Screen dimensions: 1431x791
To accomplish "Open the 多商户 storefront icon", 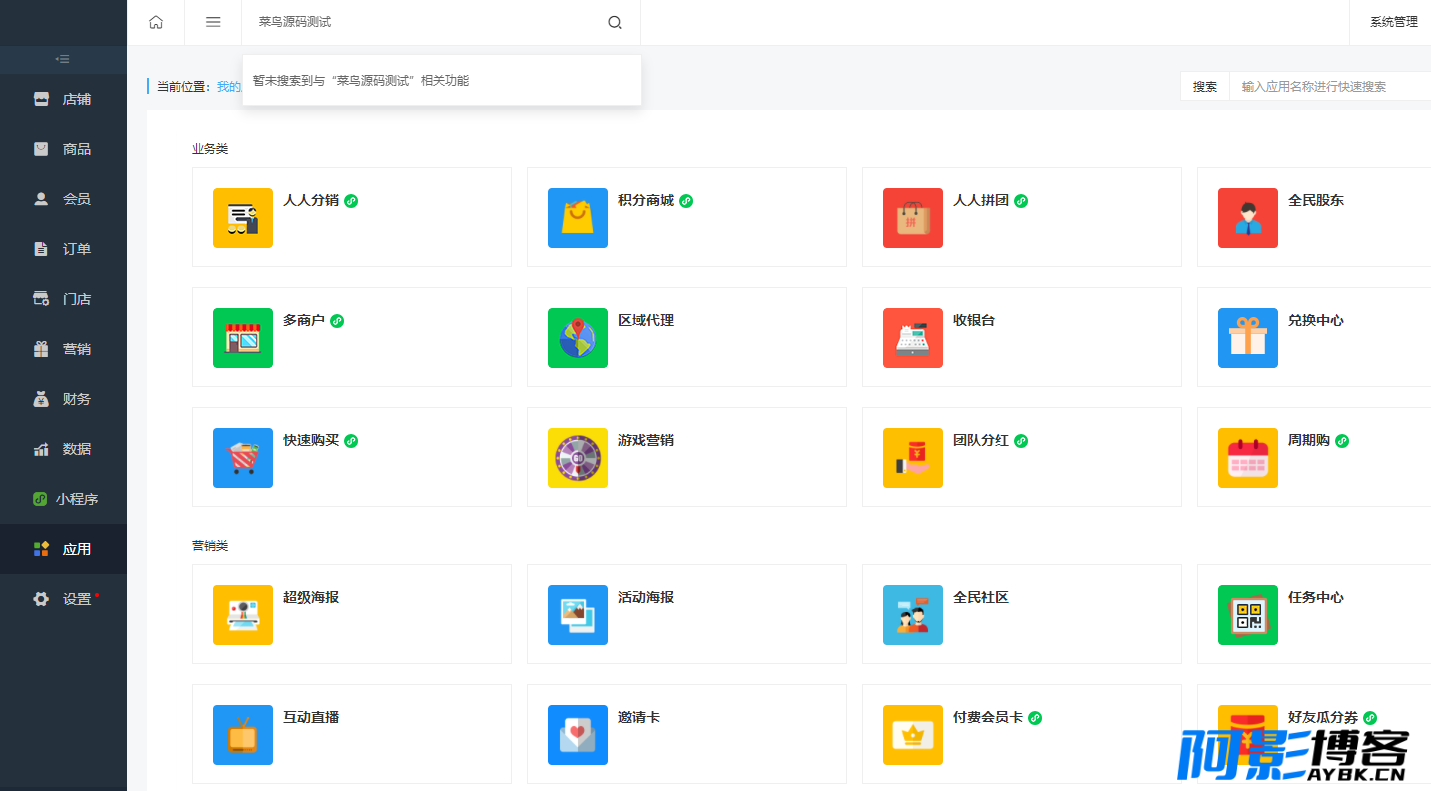I will click(x=243, y=338).
